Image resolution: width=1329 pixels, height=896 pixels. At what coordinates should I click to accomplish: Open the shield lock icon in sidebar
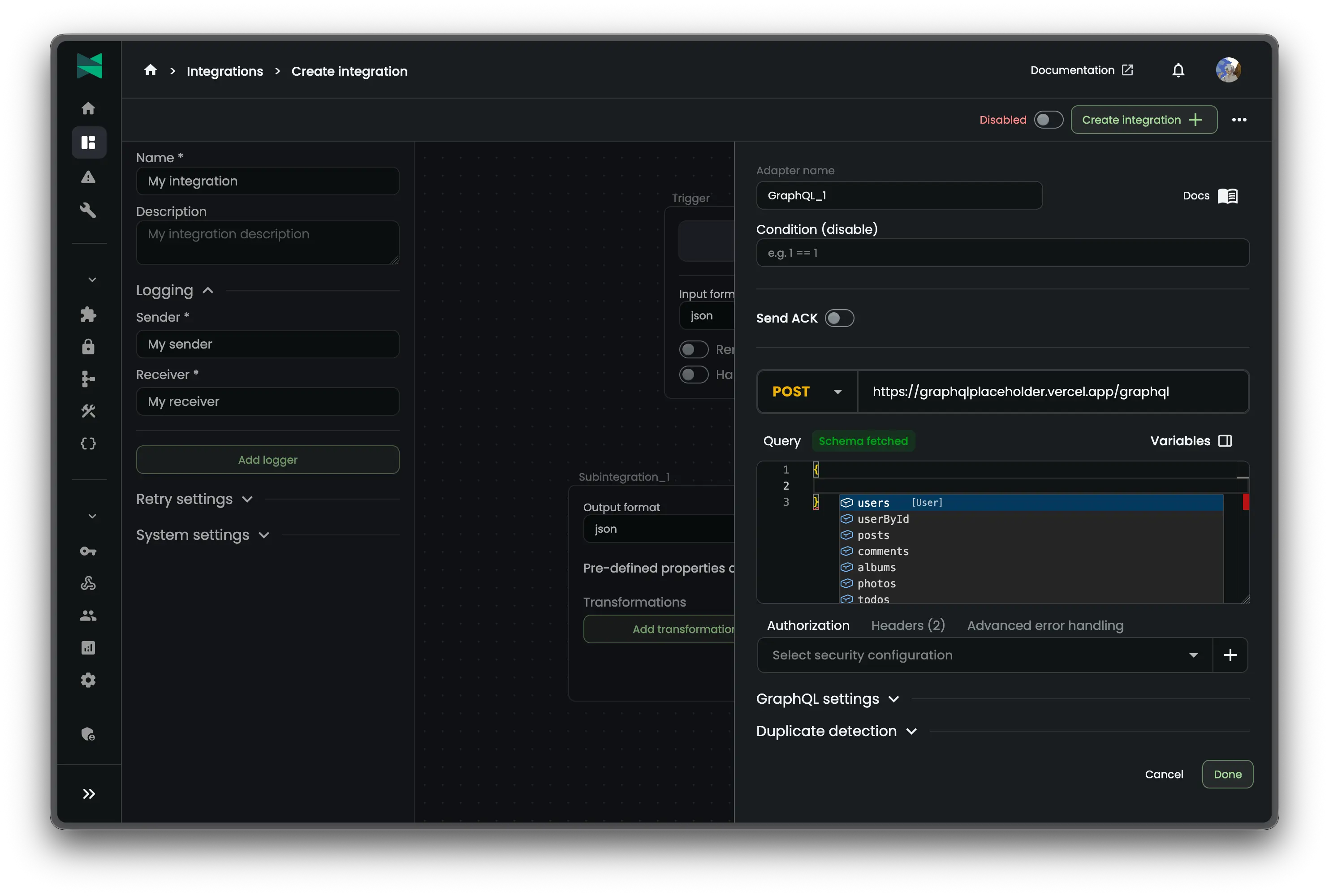(x=88, y=734)
